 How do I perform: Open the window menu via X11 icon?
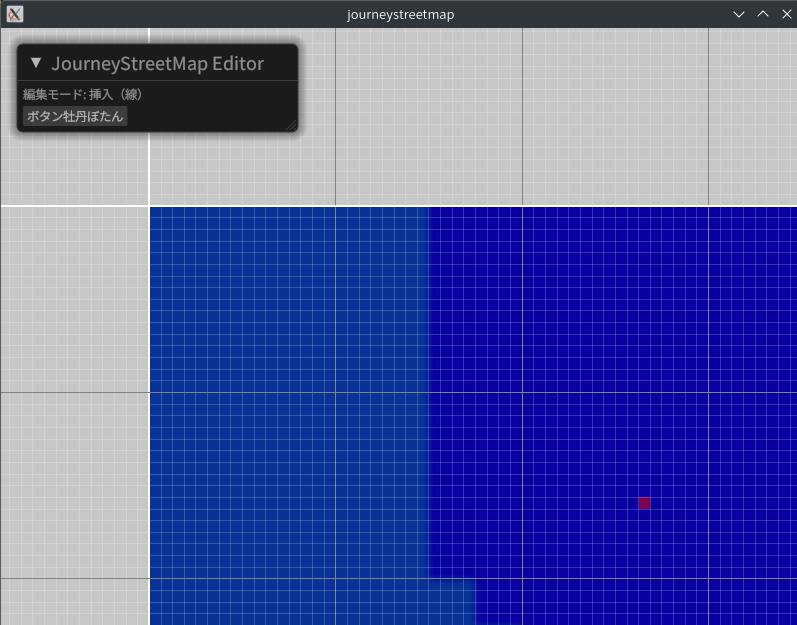click(x=14, y=14)
